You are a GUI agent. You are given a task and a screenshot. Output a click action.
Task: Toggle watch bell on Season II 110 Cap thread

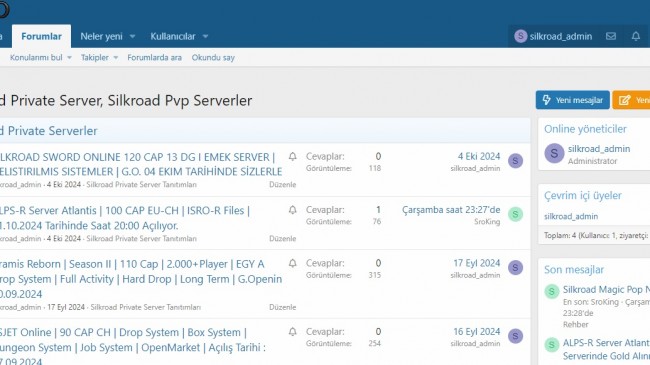click(293, 263)
